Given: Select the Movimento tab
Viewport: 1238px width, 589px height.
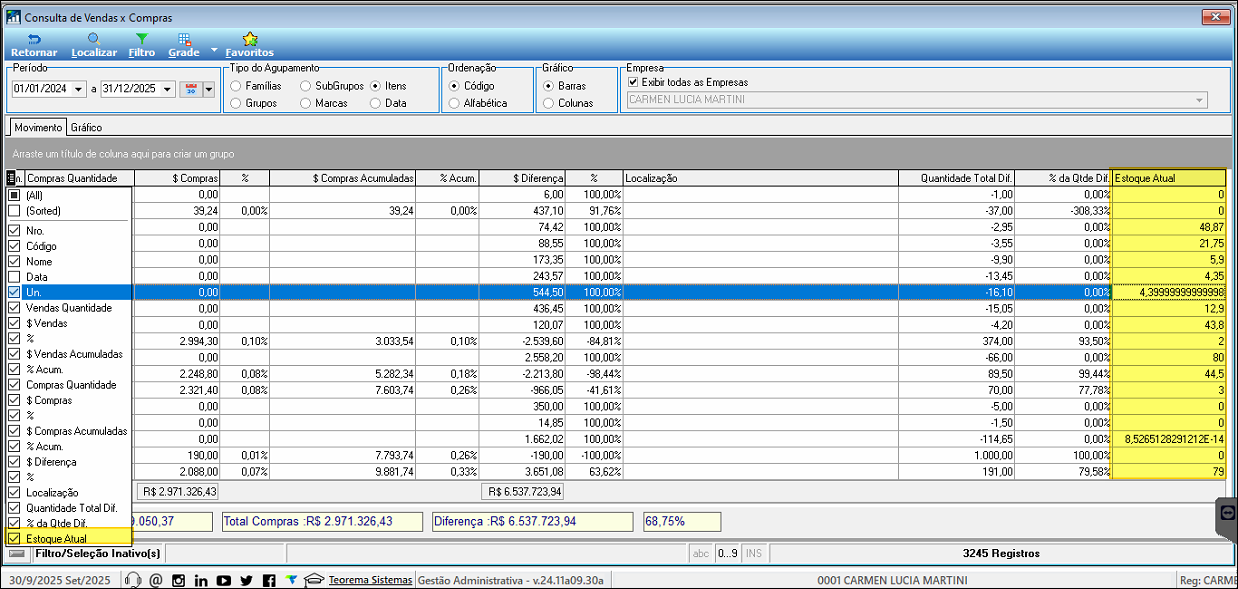Looking at the screenshot, I should tap(38, 128).
